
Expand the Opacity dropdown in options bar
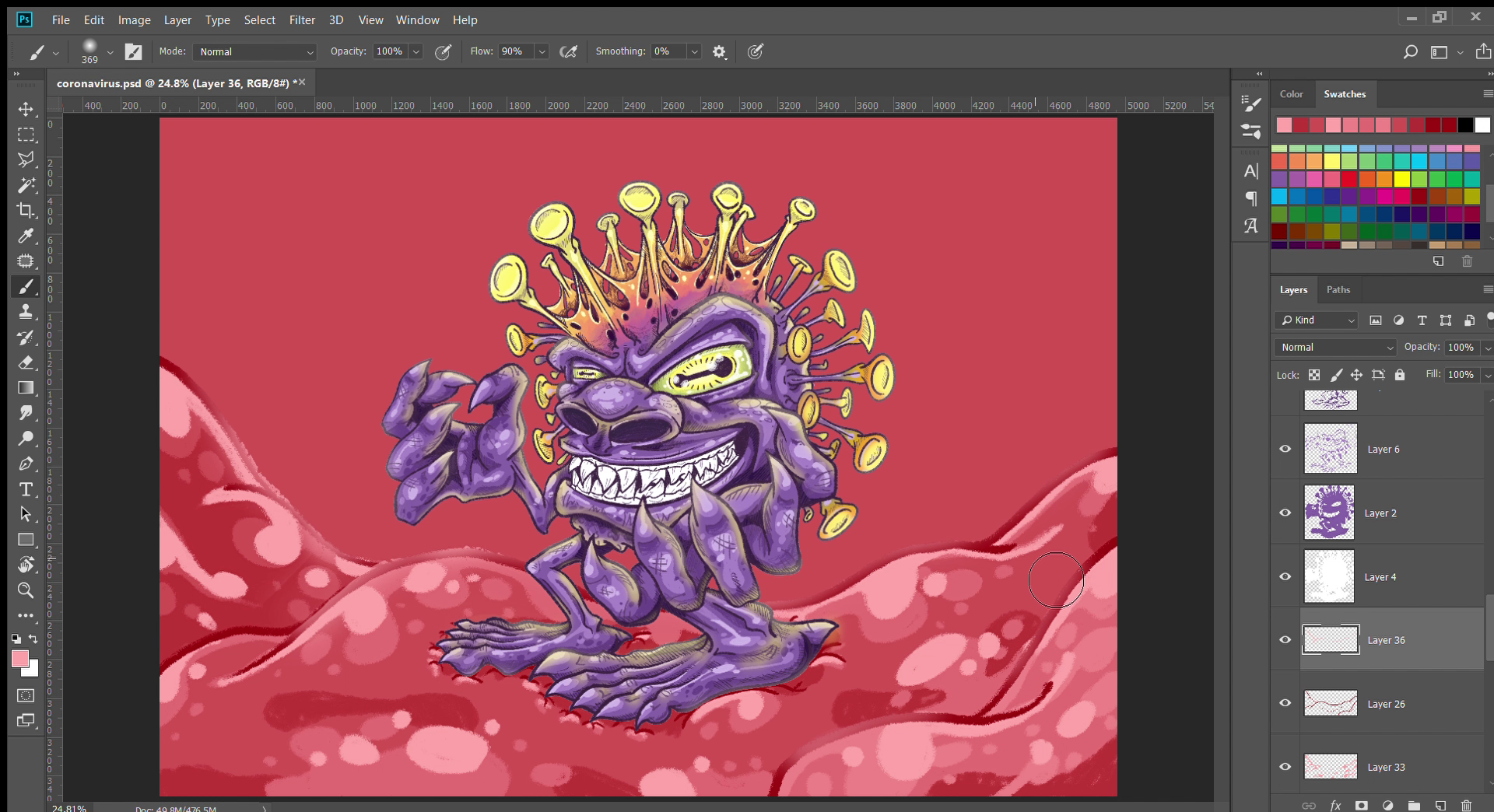click(416, 52)
